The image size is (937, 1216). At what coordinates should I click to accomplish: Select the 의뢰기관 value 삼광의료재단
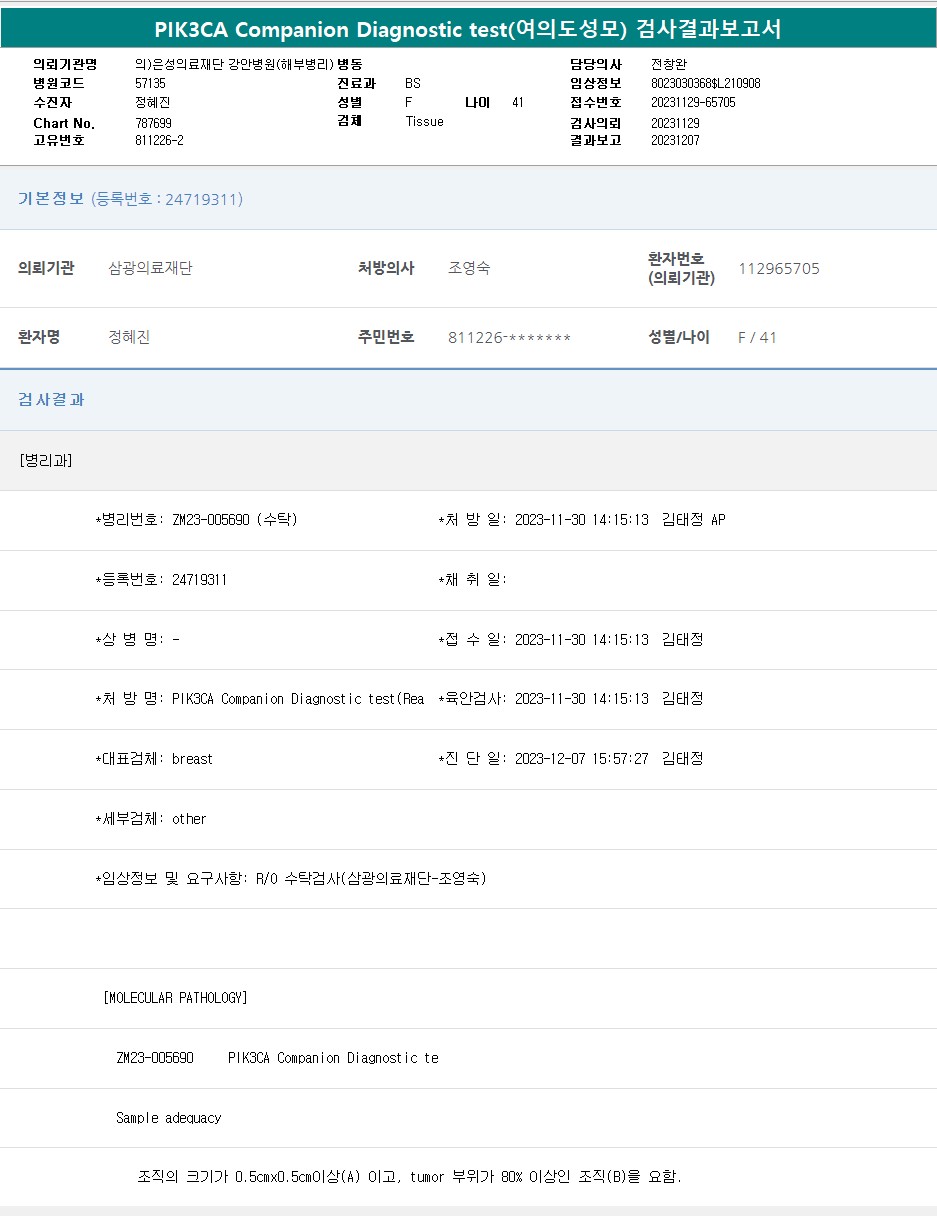(x=150, y=268)
